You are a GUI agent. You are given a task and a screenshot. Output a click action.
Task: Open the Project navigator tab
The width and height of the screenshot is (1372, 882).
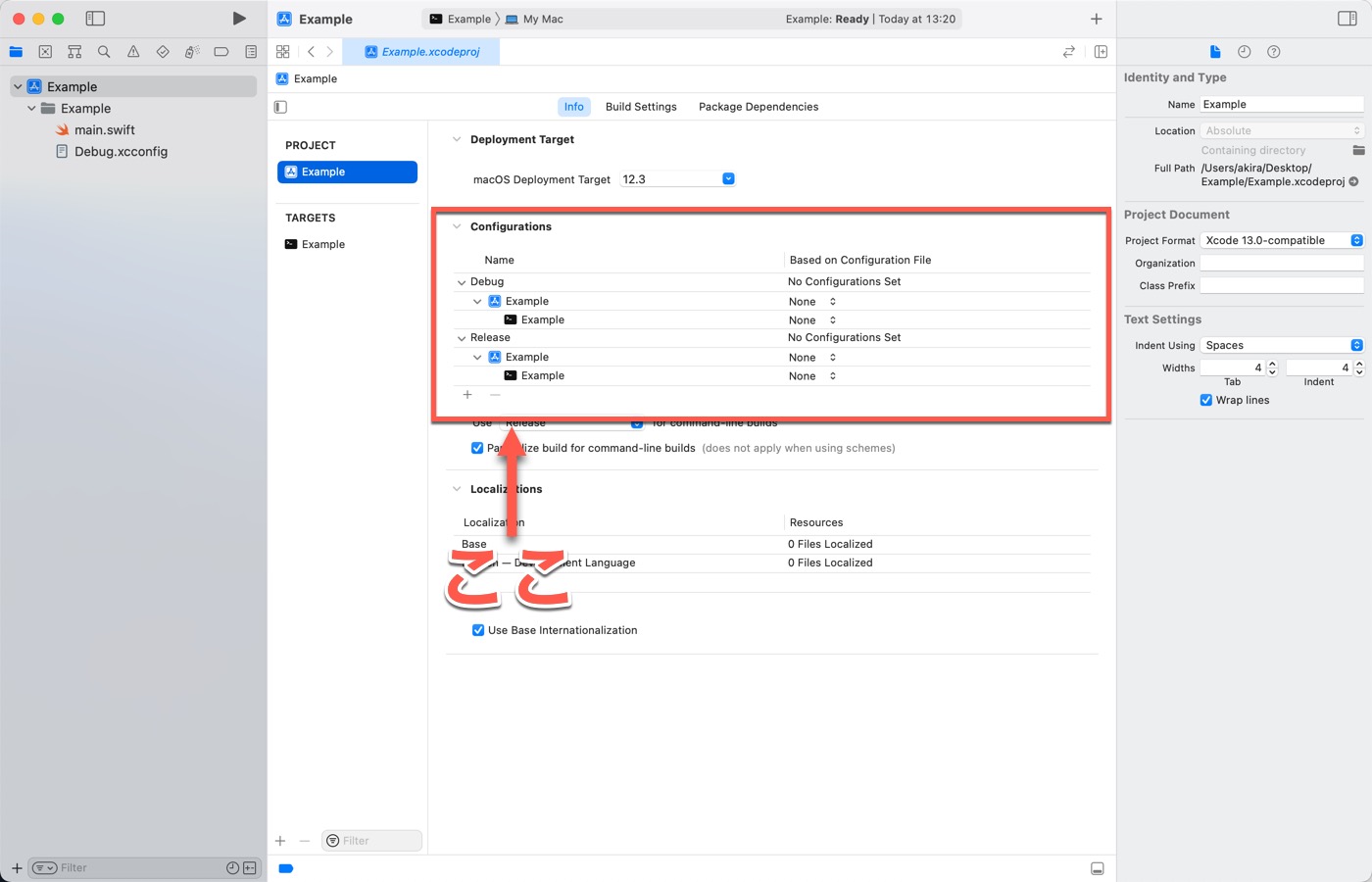(x=16, y=52)
